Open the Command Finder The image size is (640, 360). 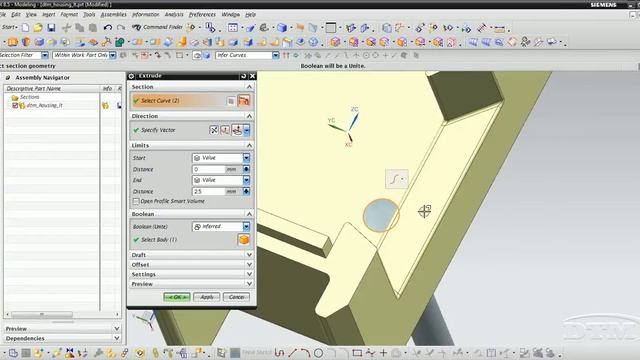(158, 27)
